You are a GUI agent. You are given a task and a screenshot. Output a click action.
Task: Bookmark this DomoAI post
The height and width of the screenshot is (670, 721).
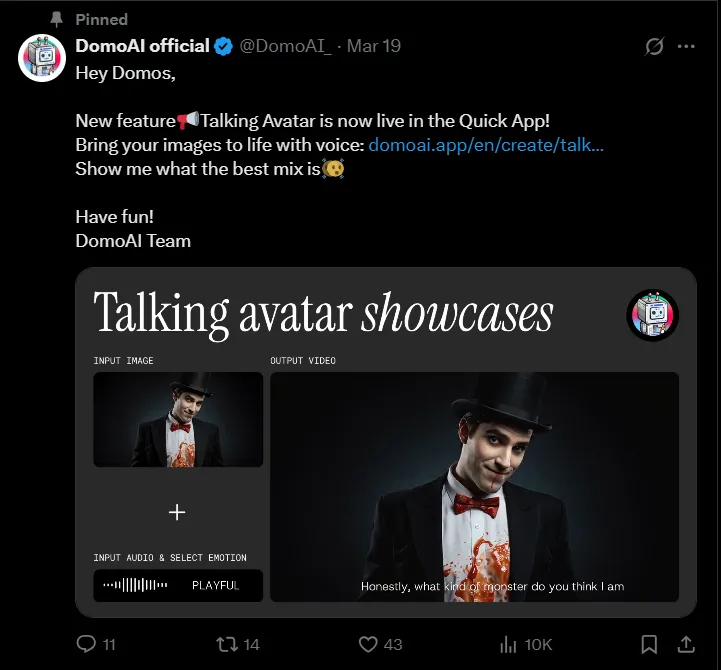click(649, 644)
